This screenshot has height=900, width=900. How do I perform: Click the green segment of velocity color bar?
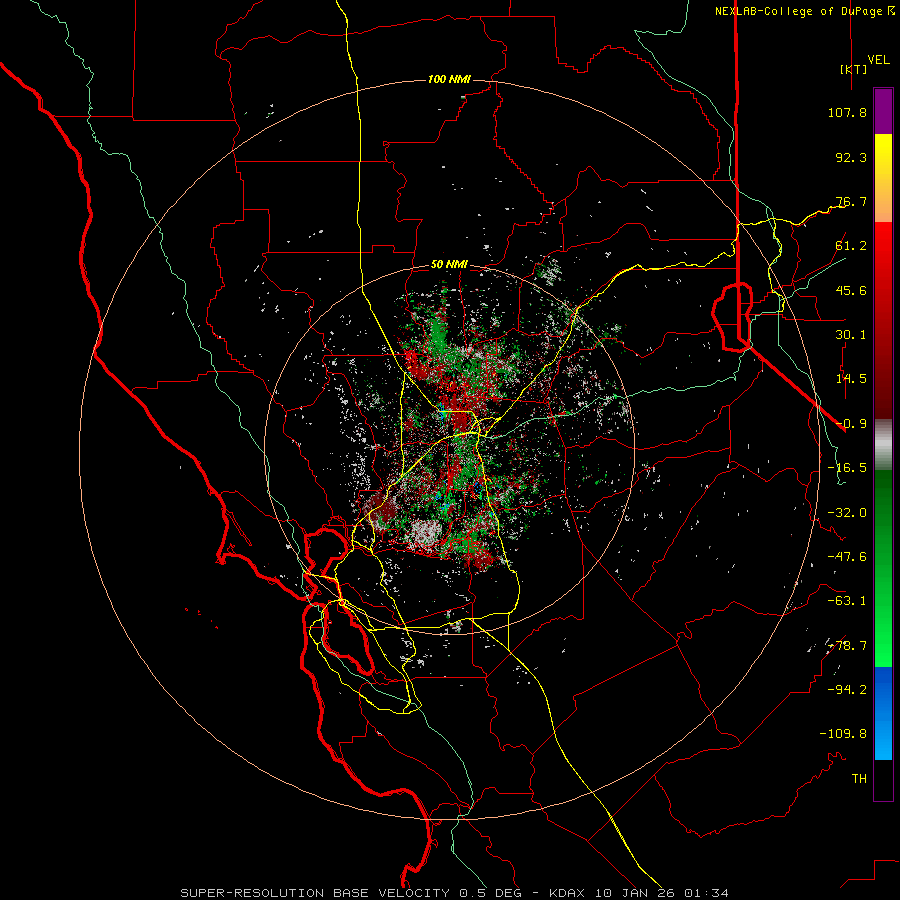(x=883, y=568)
